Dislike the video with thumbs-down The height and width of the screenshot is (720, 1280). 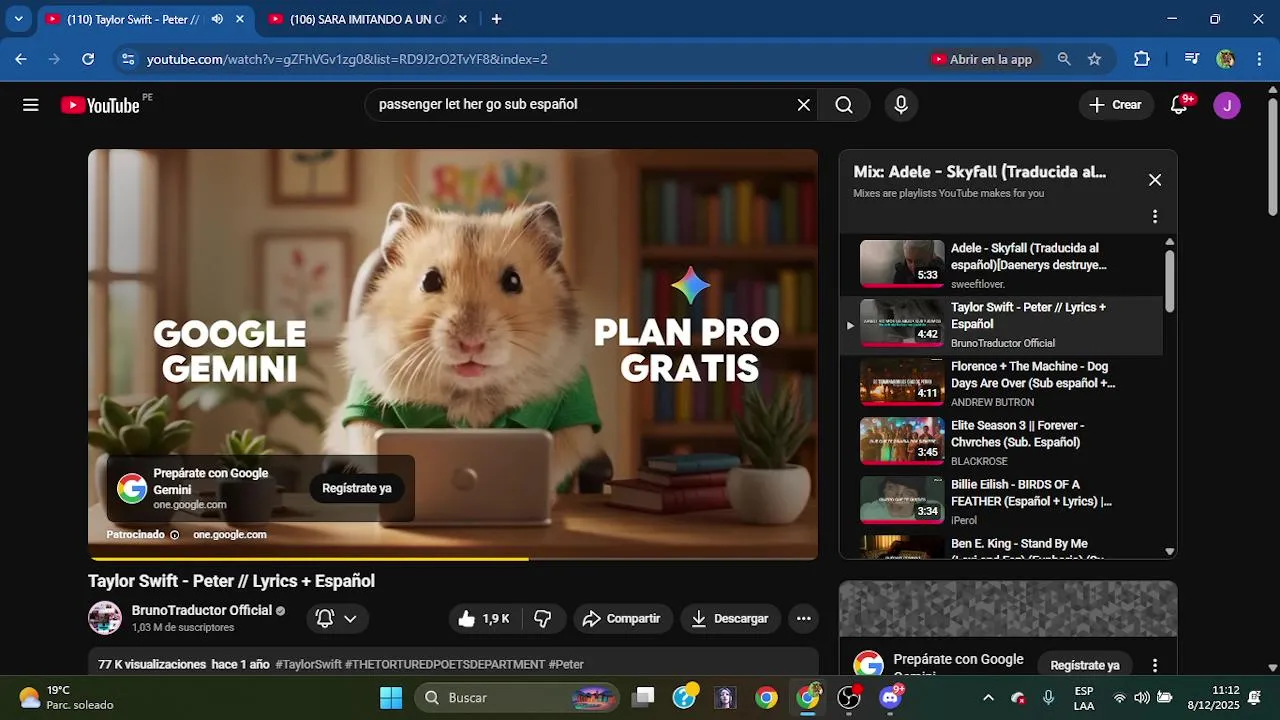point(543,619)
